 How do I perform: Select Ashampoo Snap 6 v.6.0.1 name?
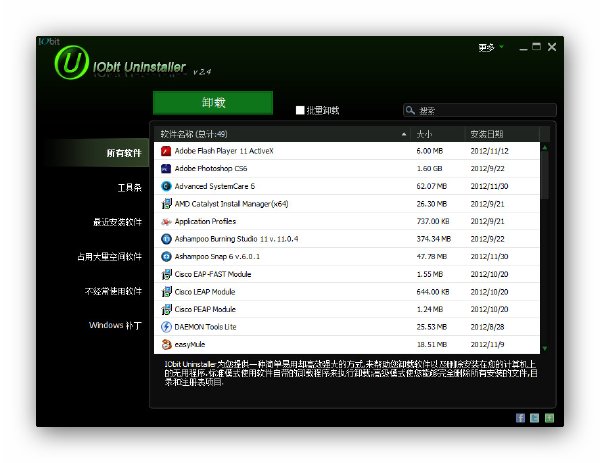(217, 256)
